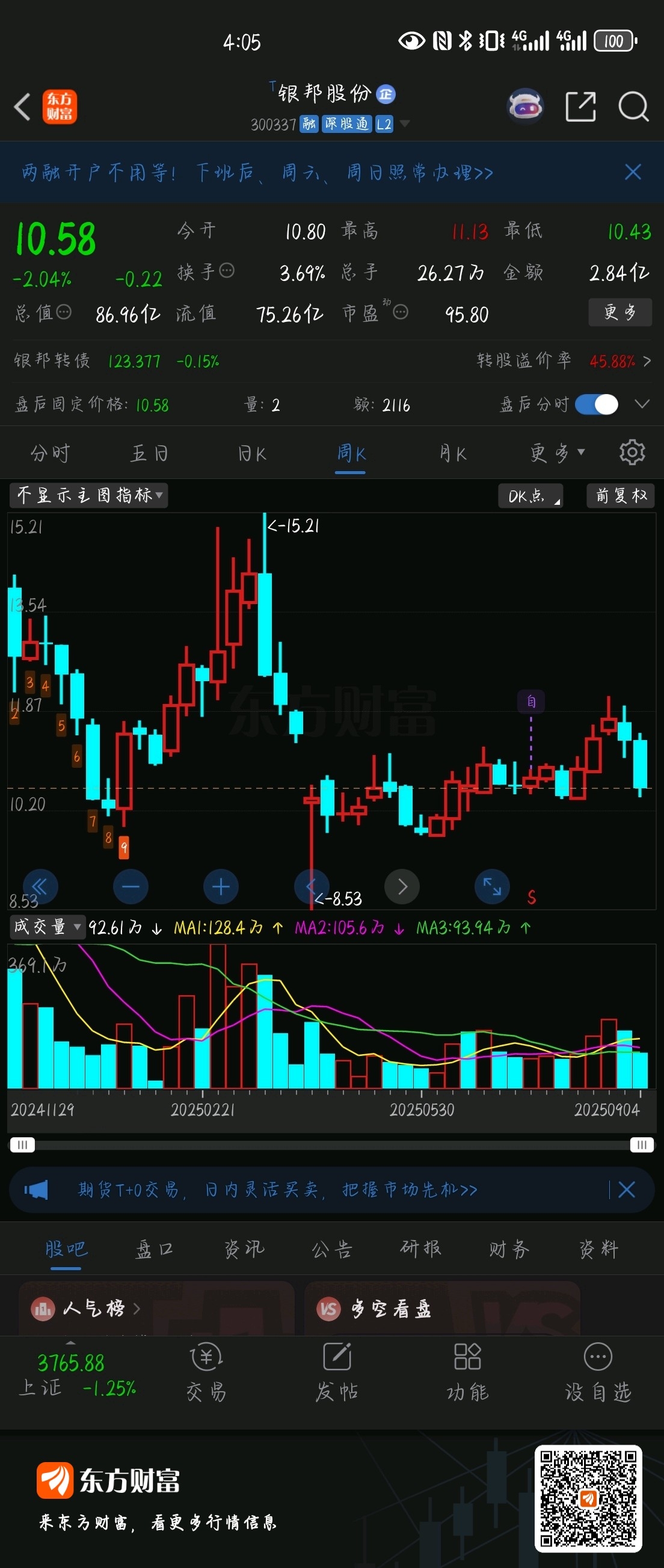Tap the share/export icon
The width and height of the screenshot is (664, 1568).
pos(580,107)
